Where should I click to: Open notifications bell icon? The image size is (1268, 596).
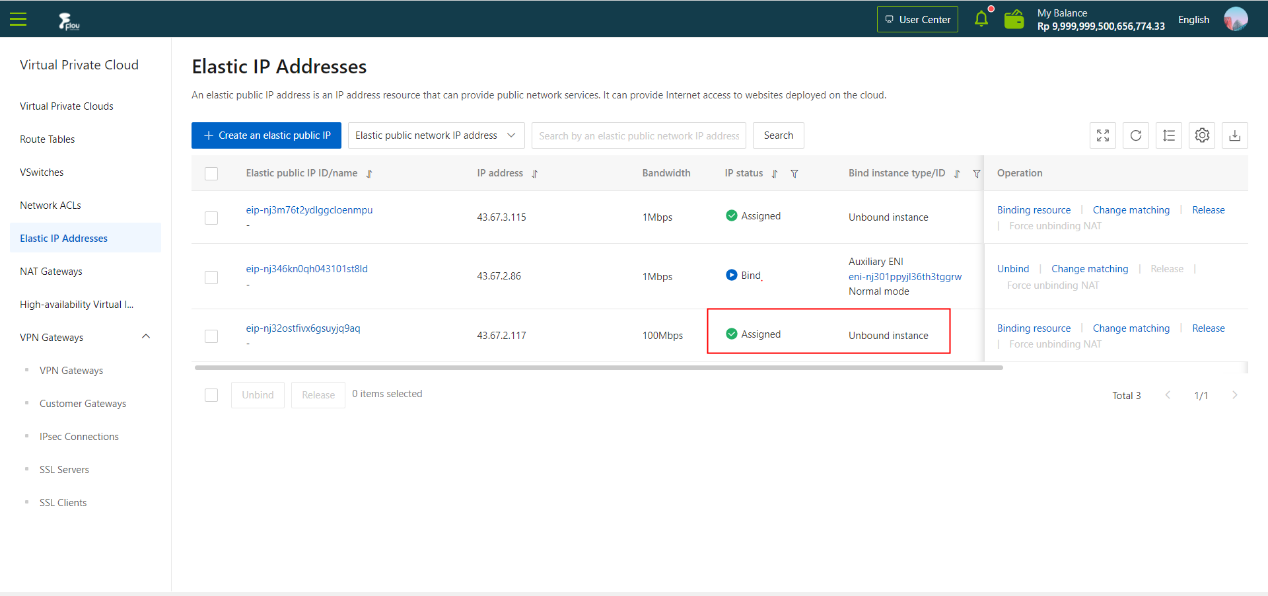pyautogui.click(x=982, y=19)
